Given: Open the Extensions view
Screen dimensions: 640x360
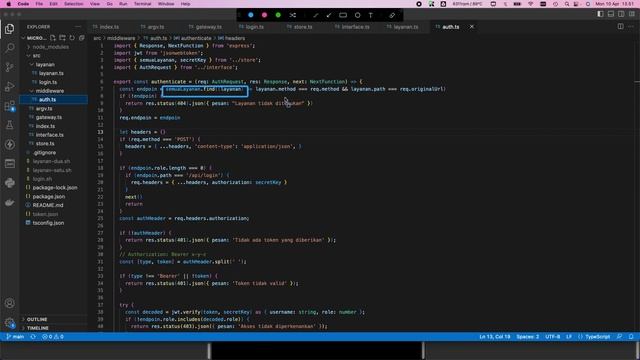Looking at the screenshot, I should tap(9, 106).
